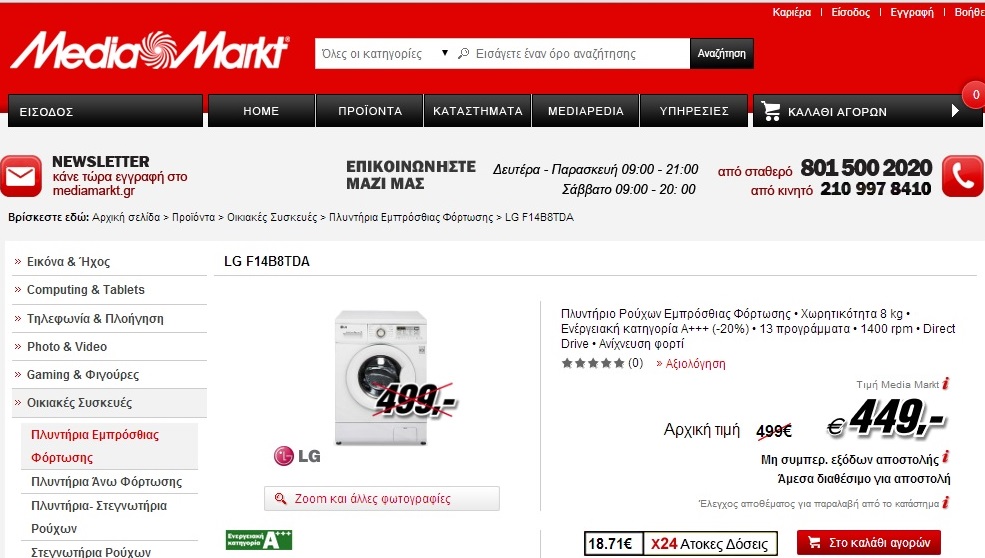Click the shopping cart icon in ΚΑΛΑΘΙ ΑΓΟΡΩΝ
The height and width of the screenshot is (558, 985).
coord(770,111)
